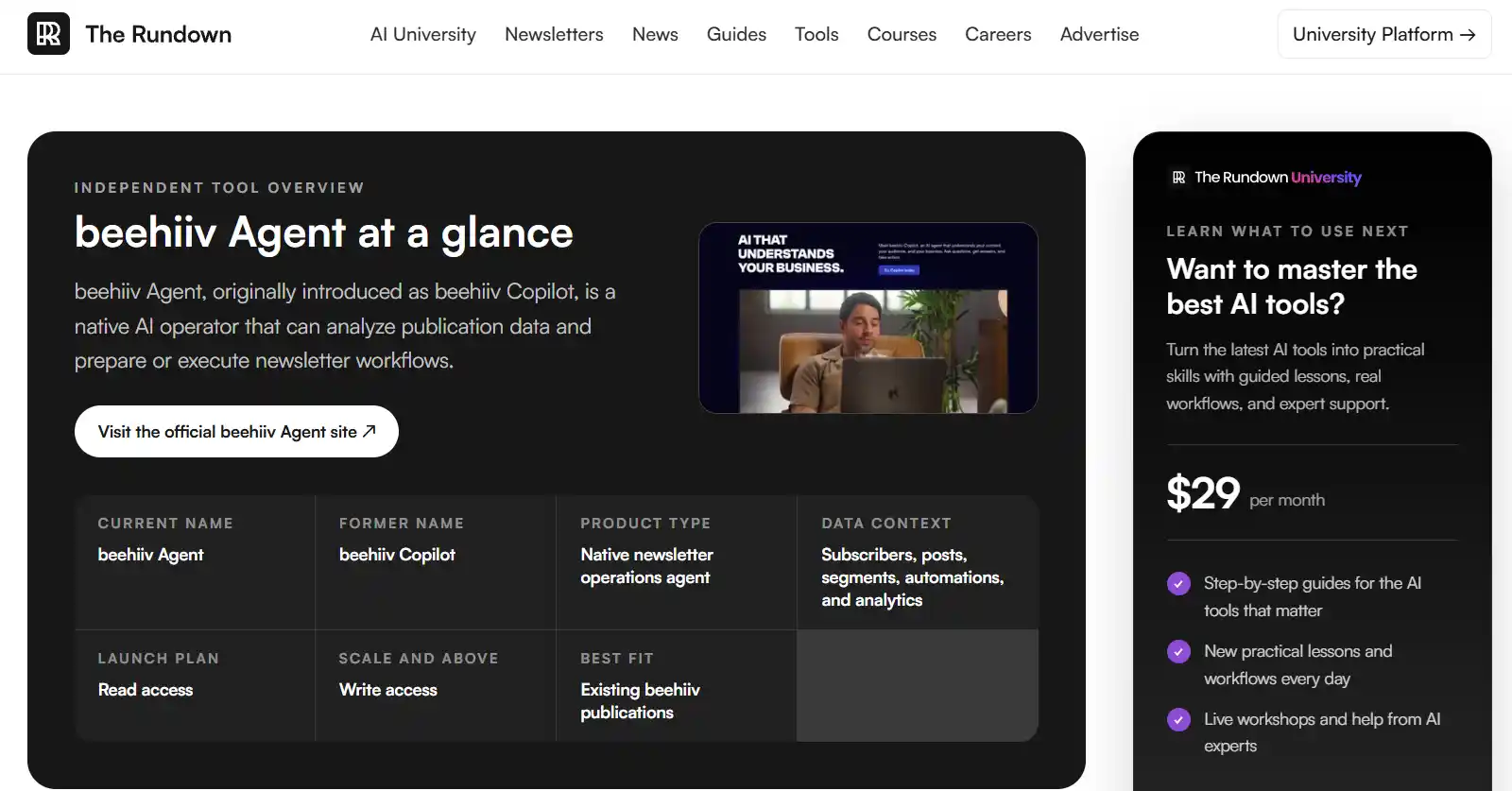The image size is (1512, 791).
Task: Click the 'CURRENT NAME' label
Action: 165,523
